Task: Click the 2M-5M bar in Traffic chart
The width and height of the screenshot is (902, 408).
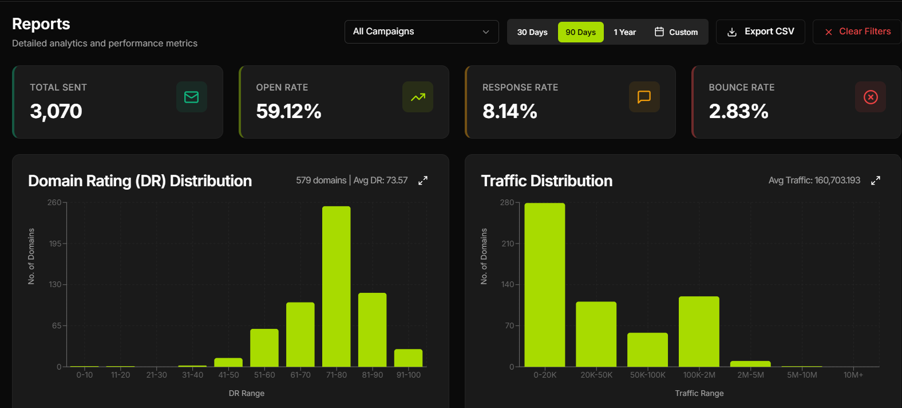Action: click(750, 364)
